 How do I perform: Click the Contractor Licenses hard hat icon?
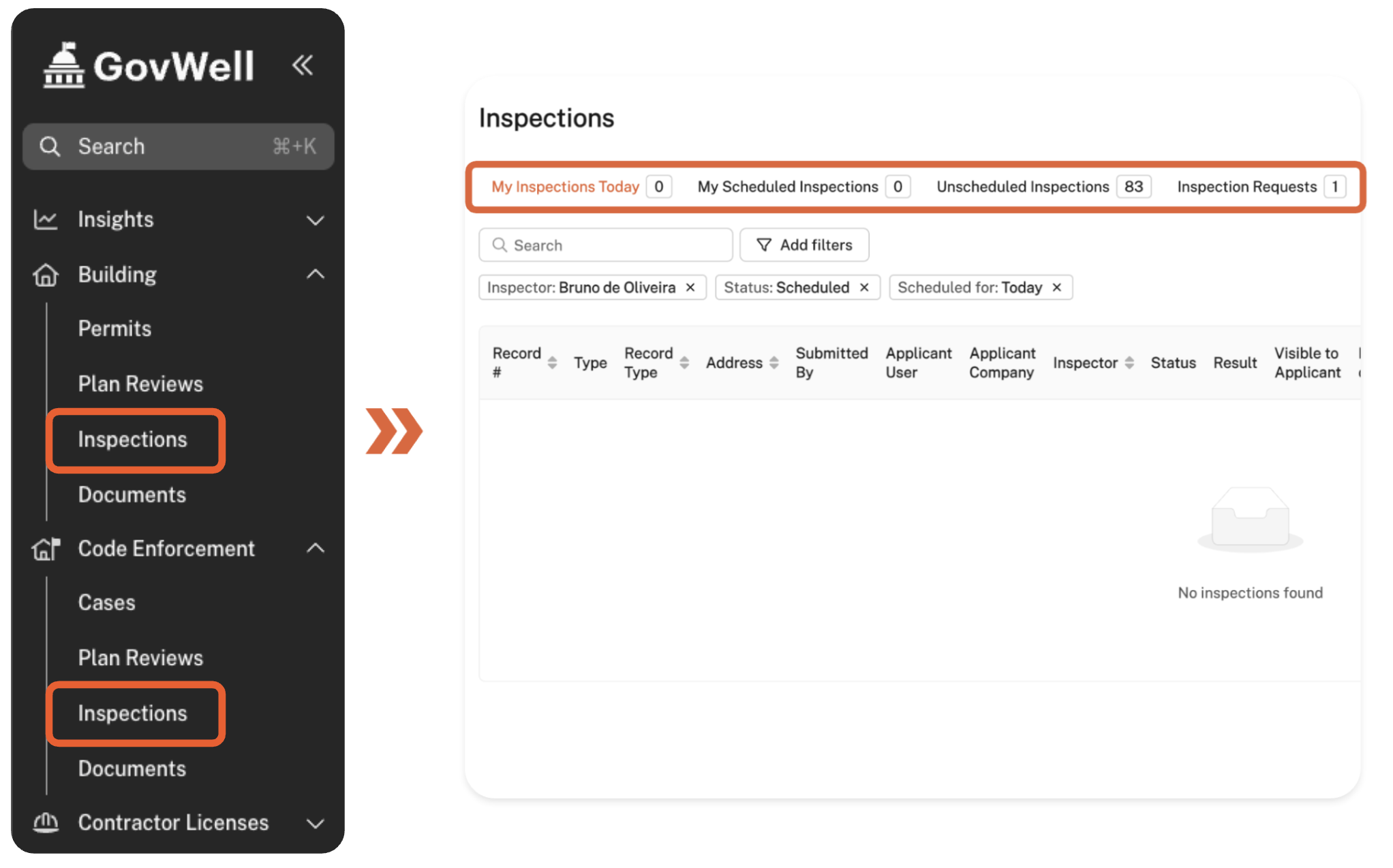[x=46, y=822]
